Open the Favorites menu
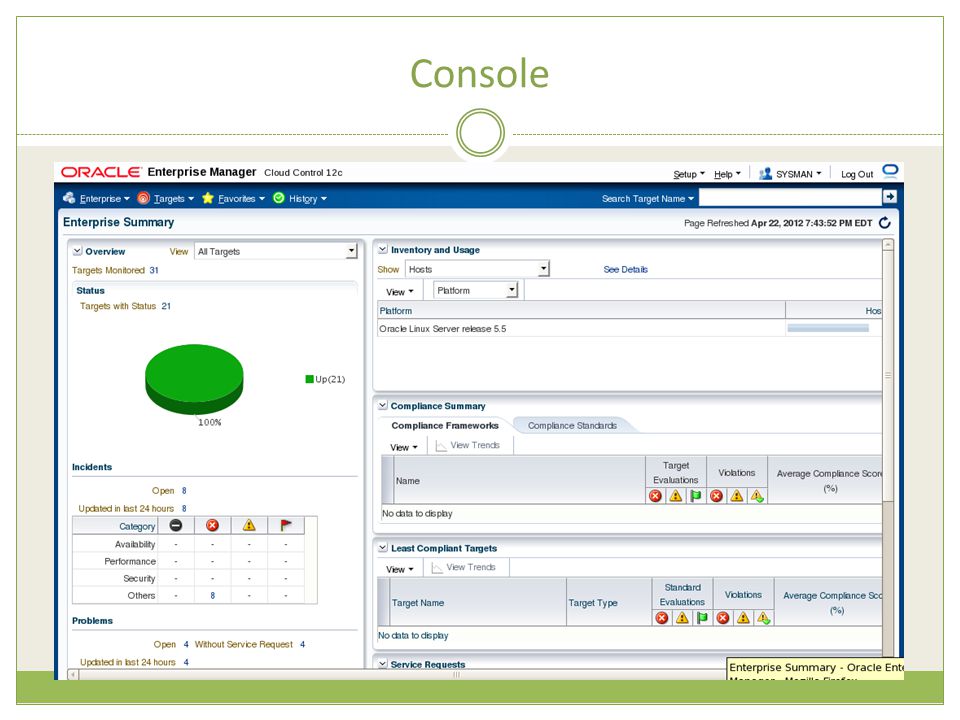Screen dimensions: 960x720 pos(241,199)
